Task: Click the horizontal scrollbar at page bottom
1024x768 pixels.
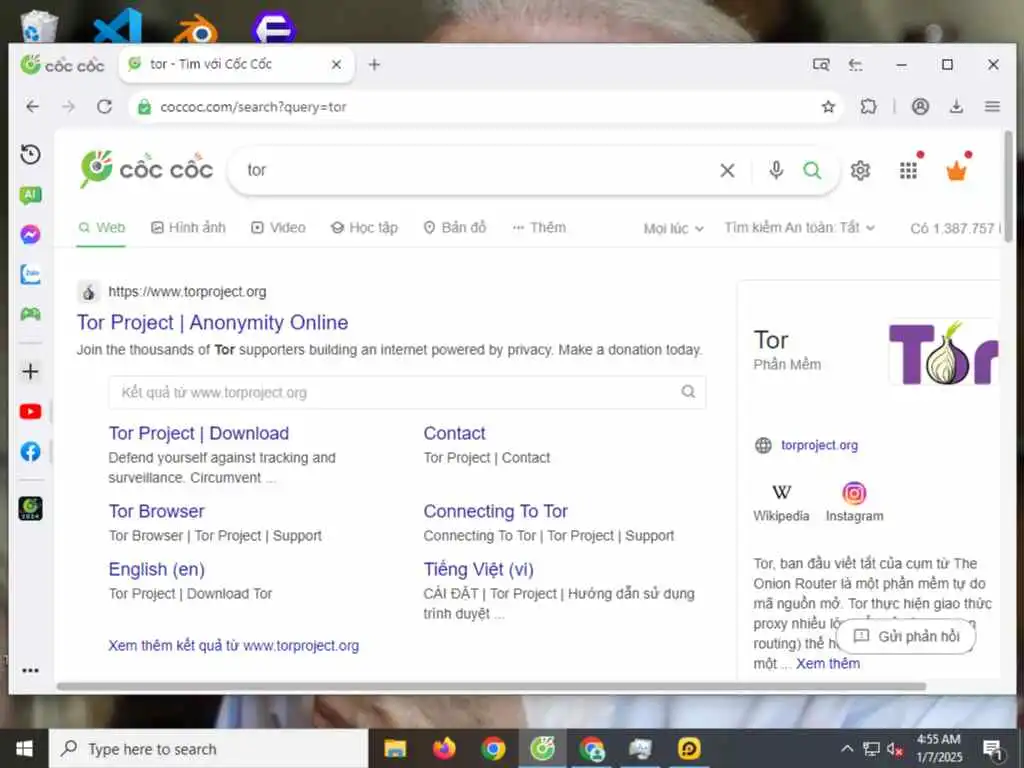Action: 491,686
